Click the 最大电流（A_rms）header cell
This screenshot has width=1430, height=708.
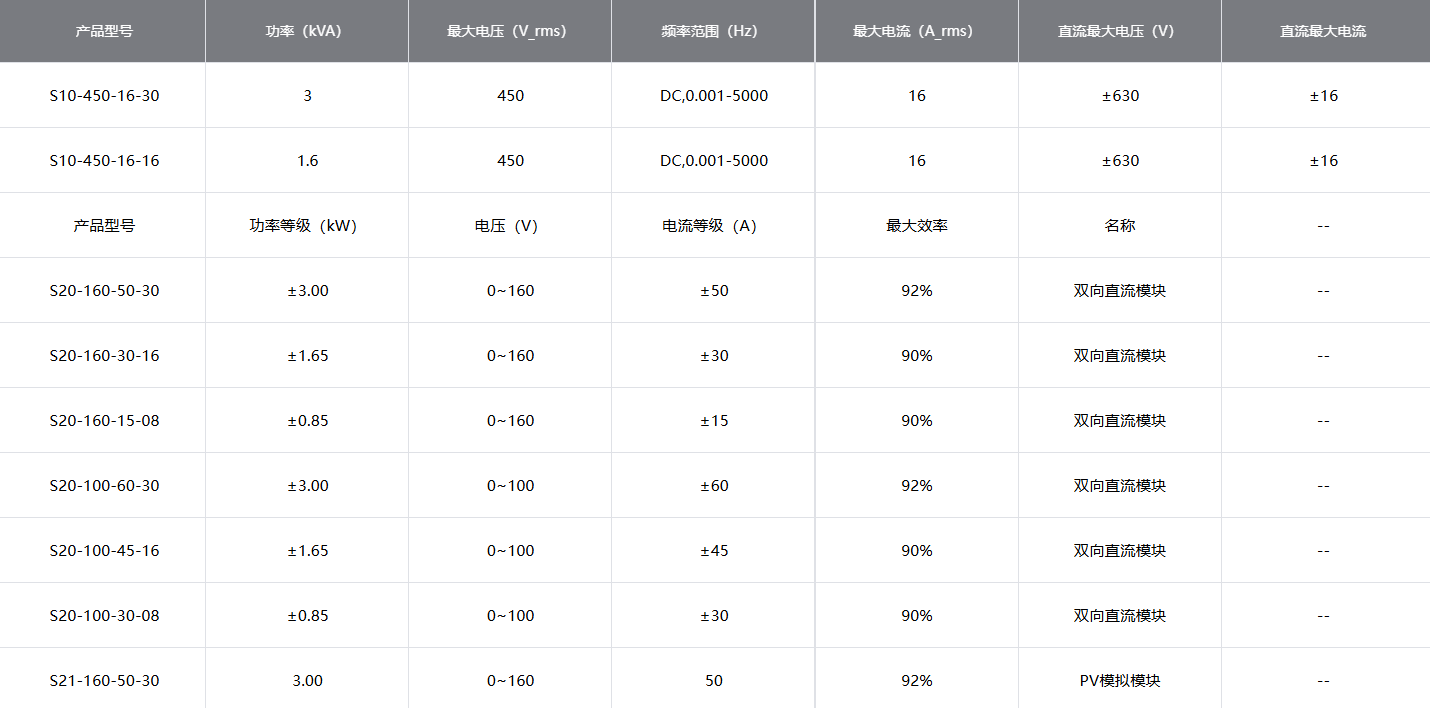click(x=917, y=31)
